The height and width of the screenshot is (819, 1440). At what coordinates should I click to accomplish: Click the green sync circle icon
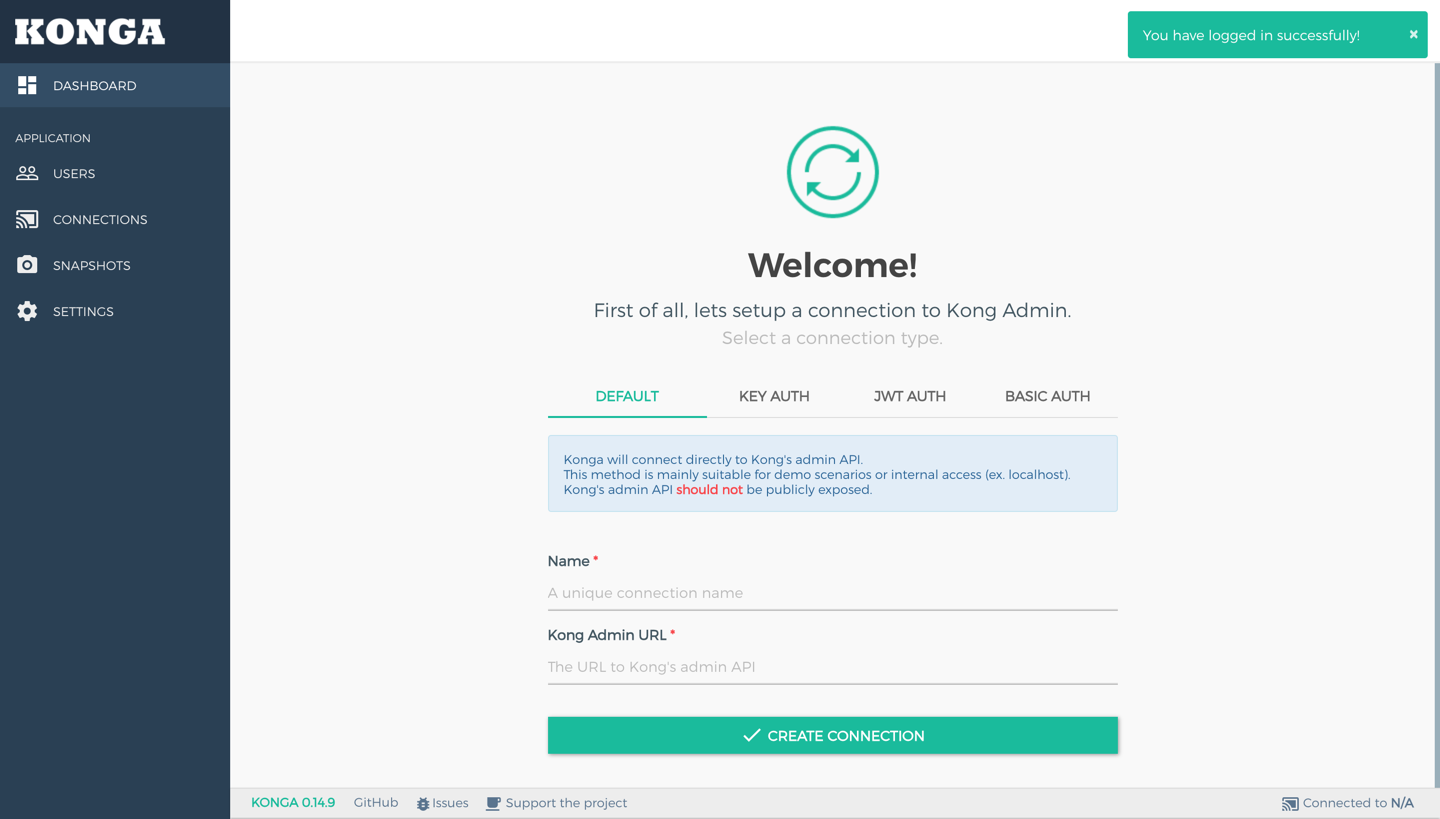tap(832, 172)
